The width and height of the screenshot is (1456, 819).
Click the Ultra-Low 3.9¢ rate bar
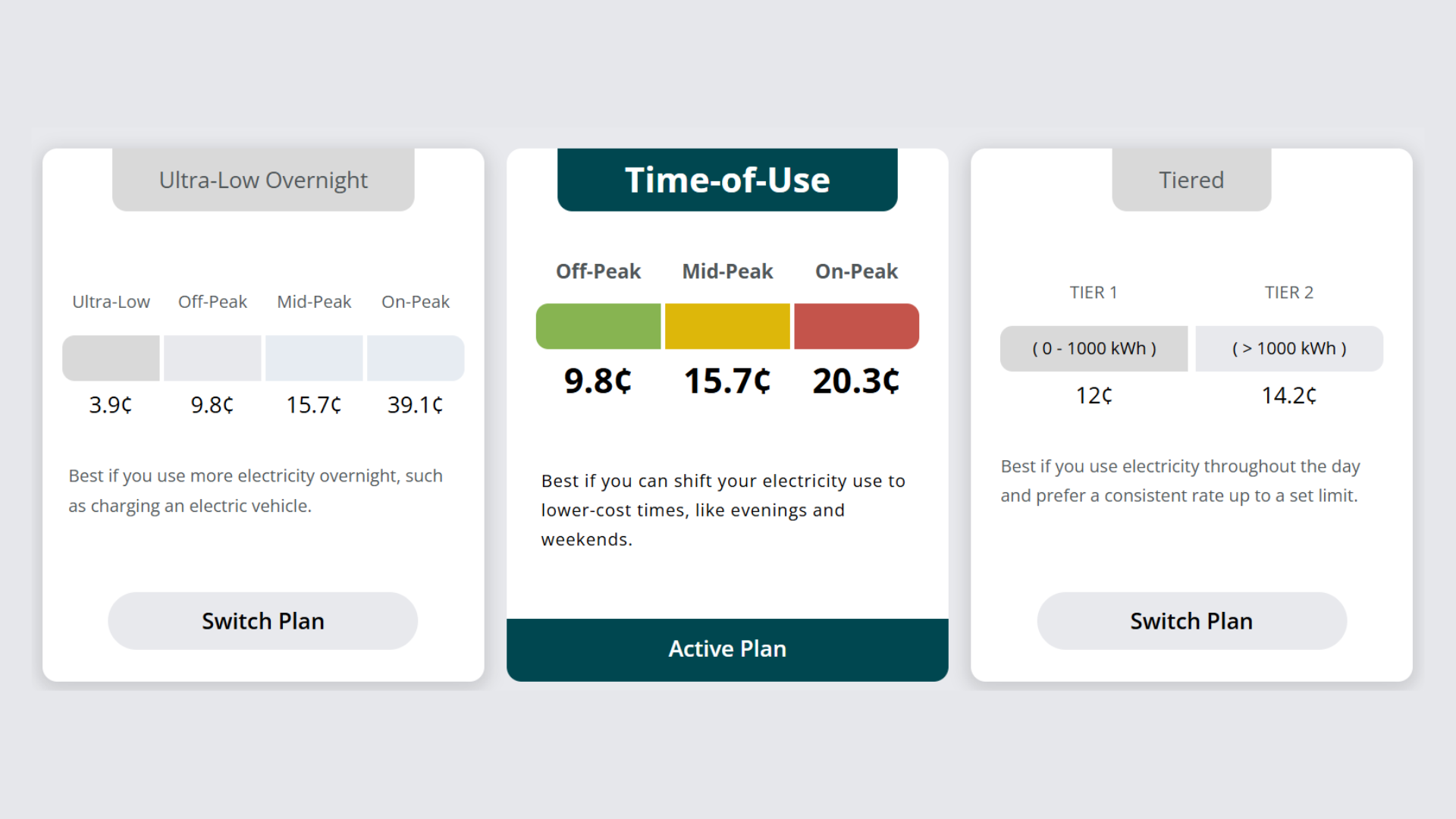coord(111,357)
